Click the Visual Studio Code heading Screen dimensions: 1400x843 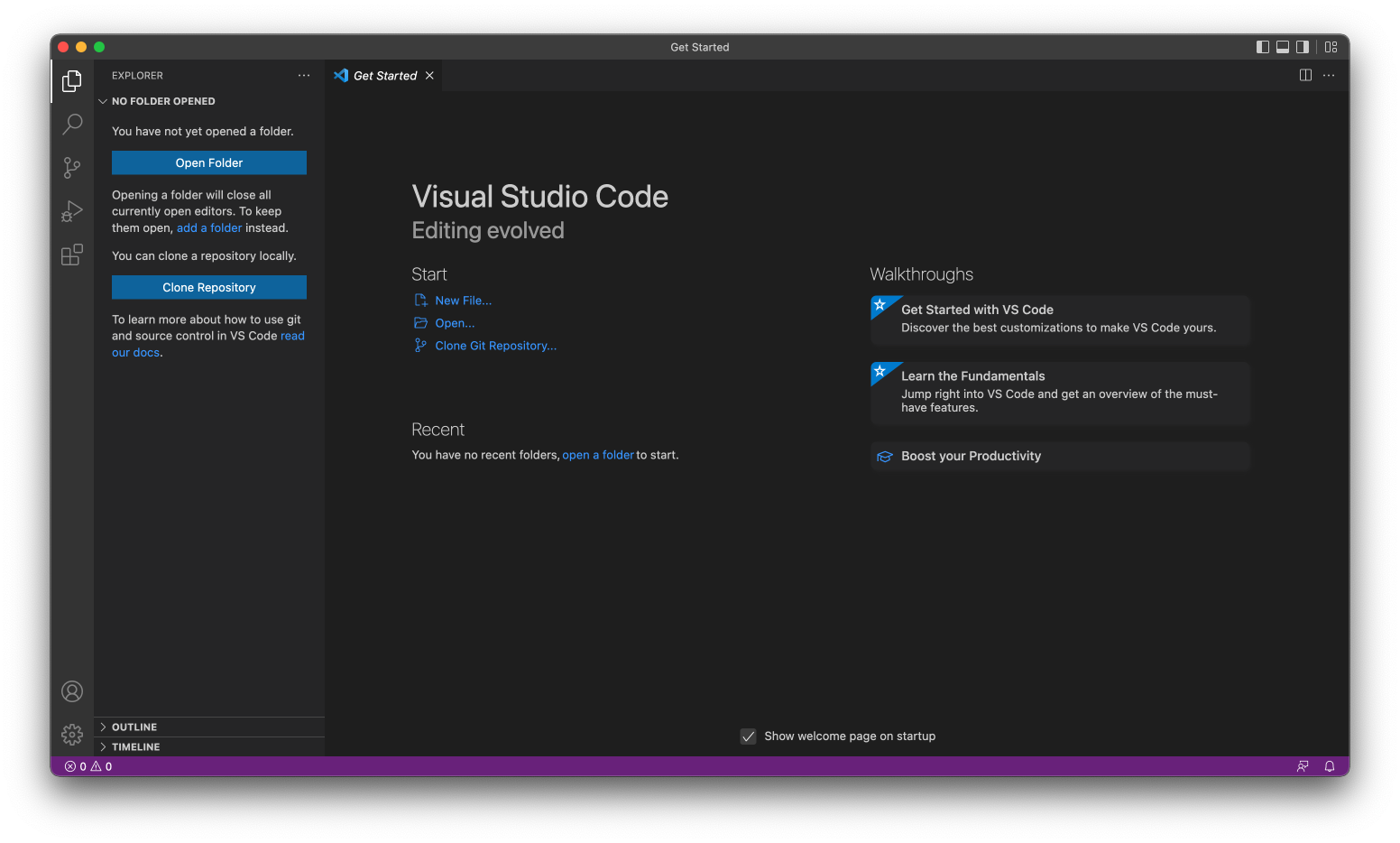[540, 197]
